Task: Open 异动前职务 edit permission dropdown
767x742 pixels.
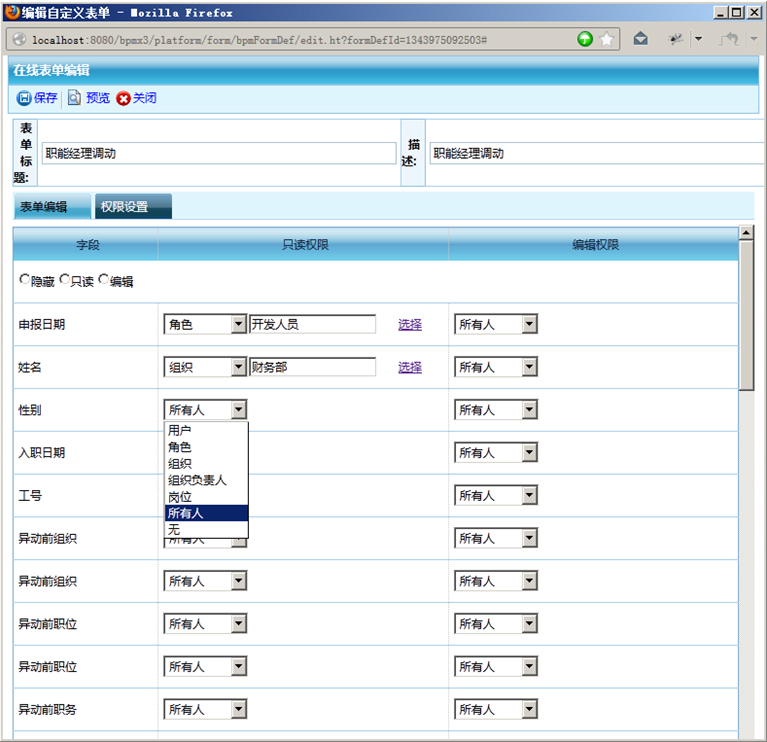Action: [496, 709]
